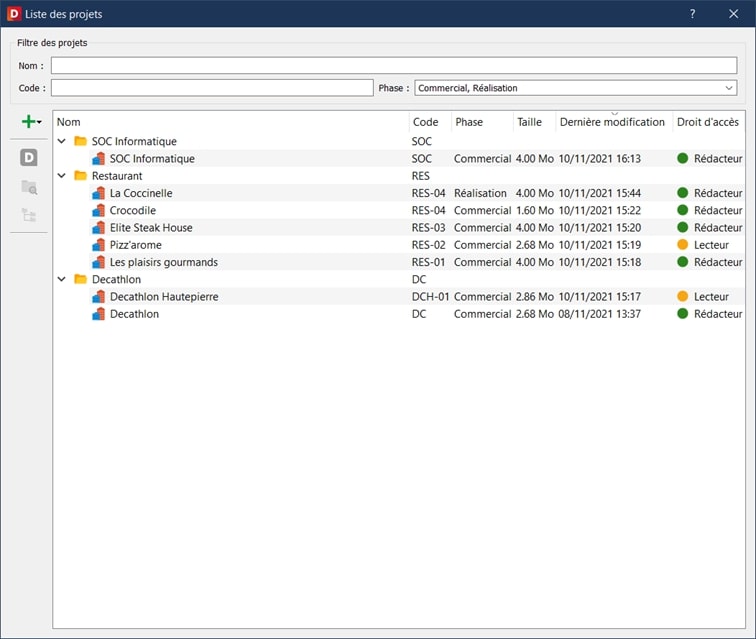
Task: Click the grey D open project icon
Action: 29,158
